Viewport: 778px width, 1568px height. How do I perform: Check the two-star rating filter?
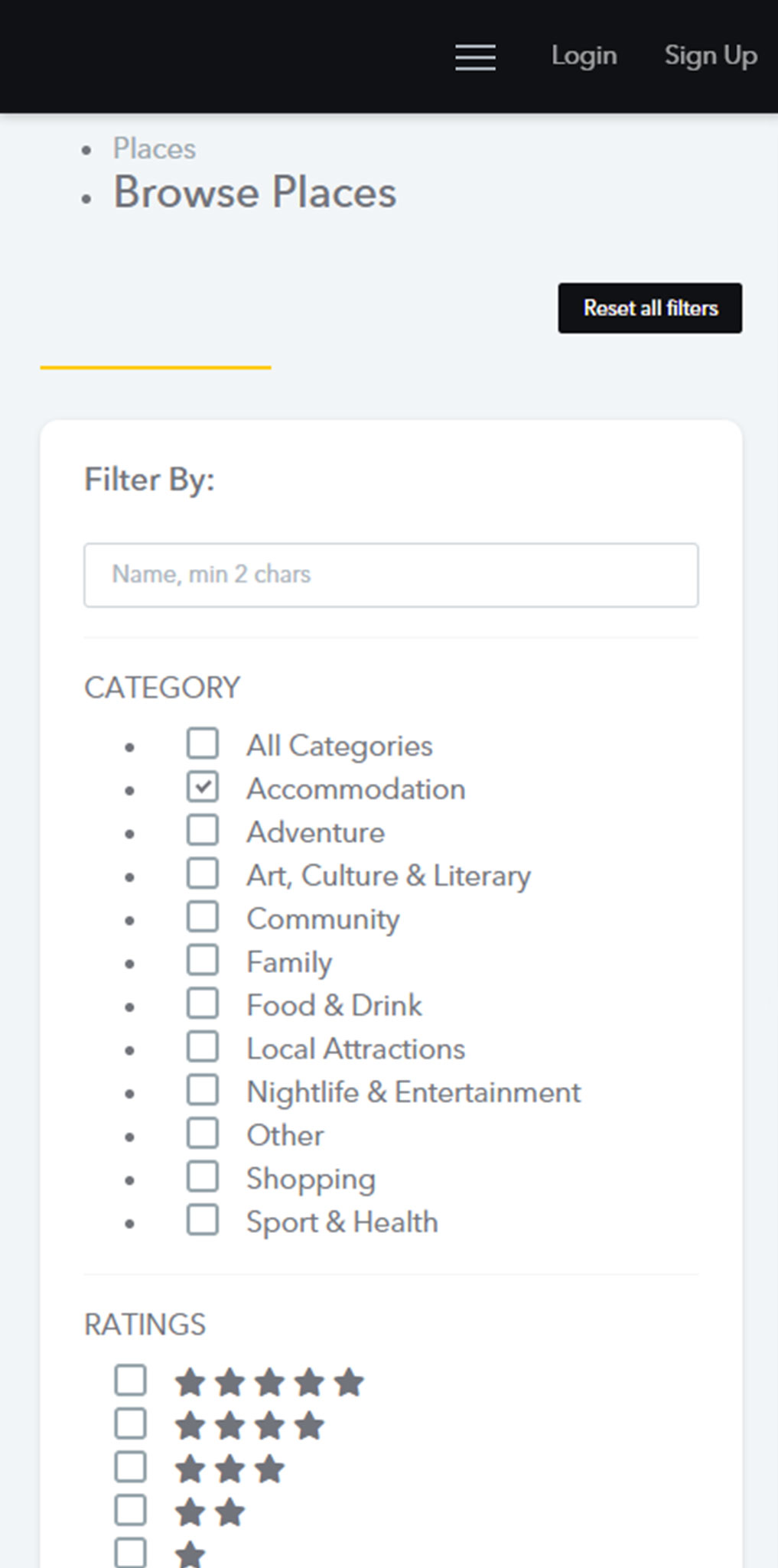click(x=131, y=1511)
